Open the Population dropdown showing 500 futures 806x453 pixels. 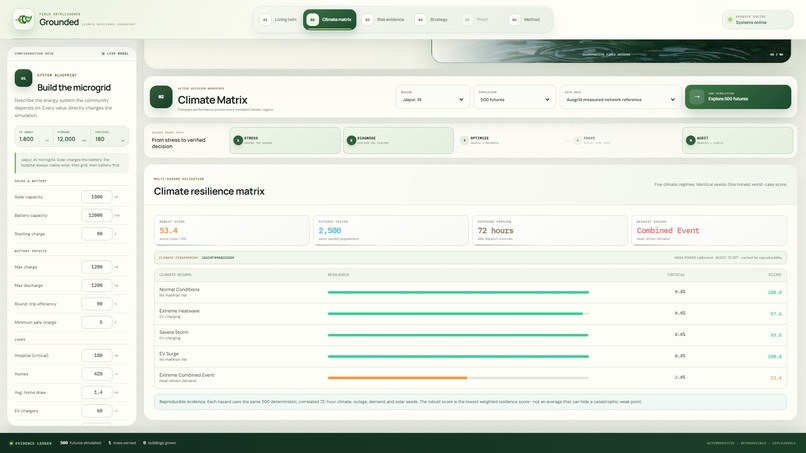pyautogui.click(x=515, y=97)
